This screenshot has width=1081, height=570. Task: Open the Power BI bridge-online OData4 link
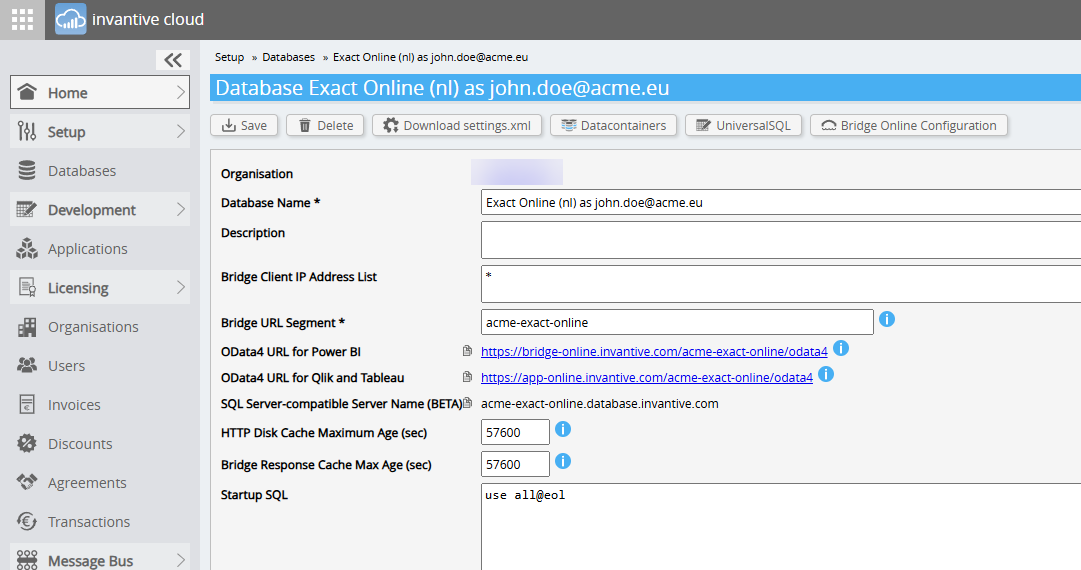coord(654,352)
